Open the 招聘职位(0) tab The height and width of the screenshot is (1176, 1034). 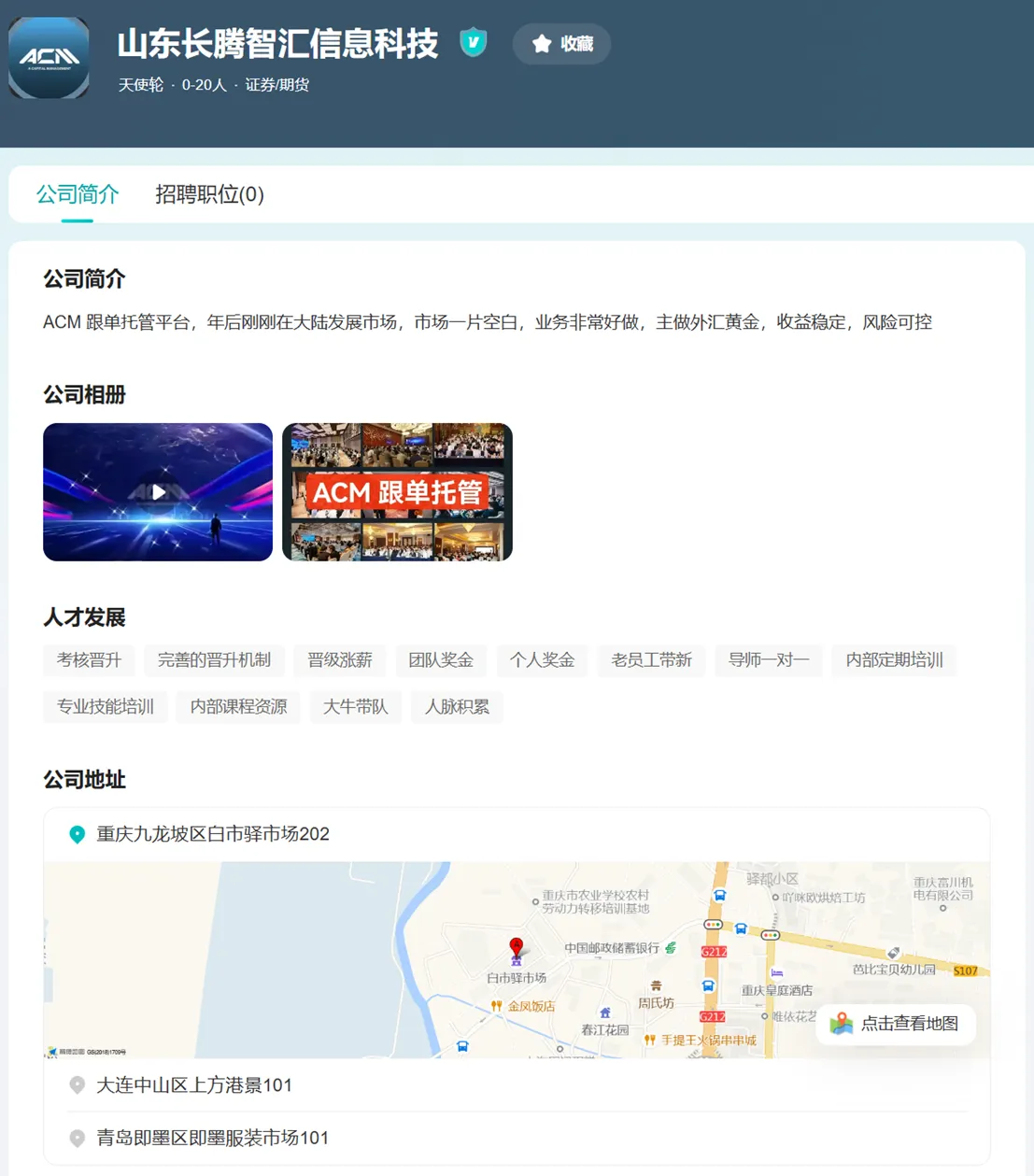click(x=209, y=194)
